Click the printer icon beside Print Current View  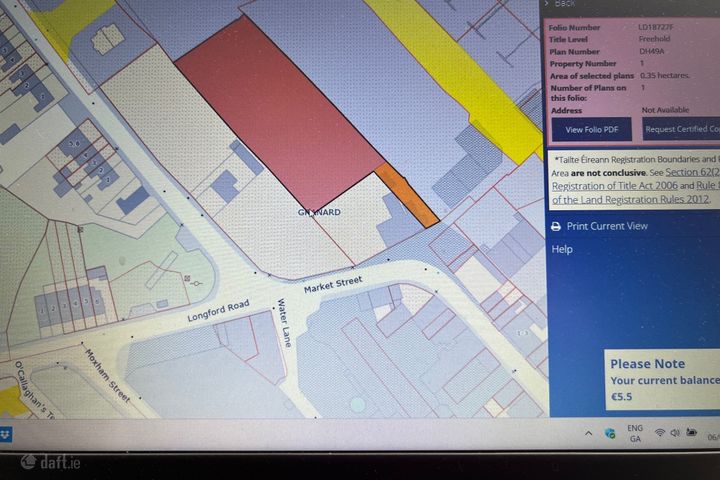coord(556,226)
